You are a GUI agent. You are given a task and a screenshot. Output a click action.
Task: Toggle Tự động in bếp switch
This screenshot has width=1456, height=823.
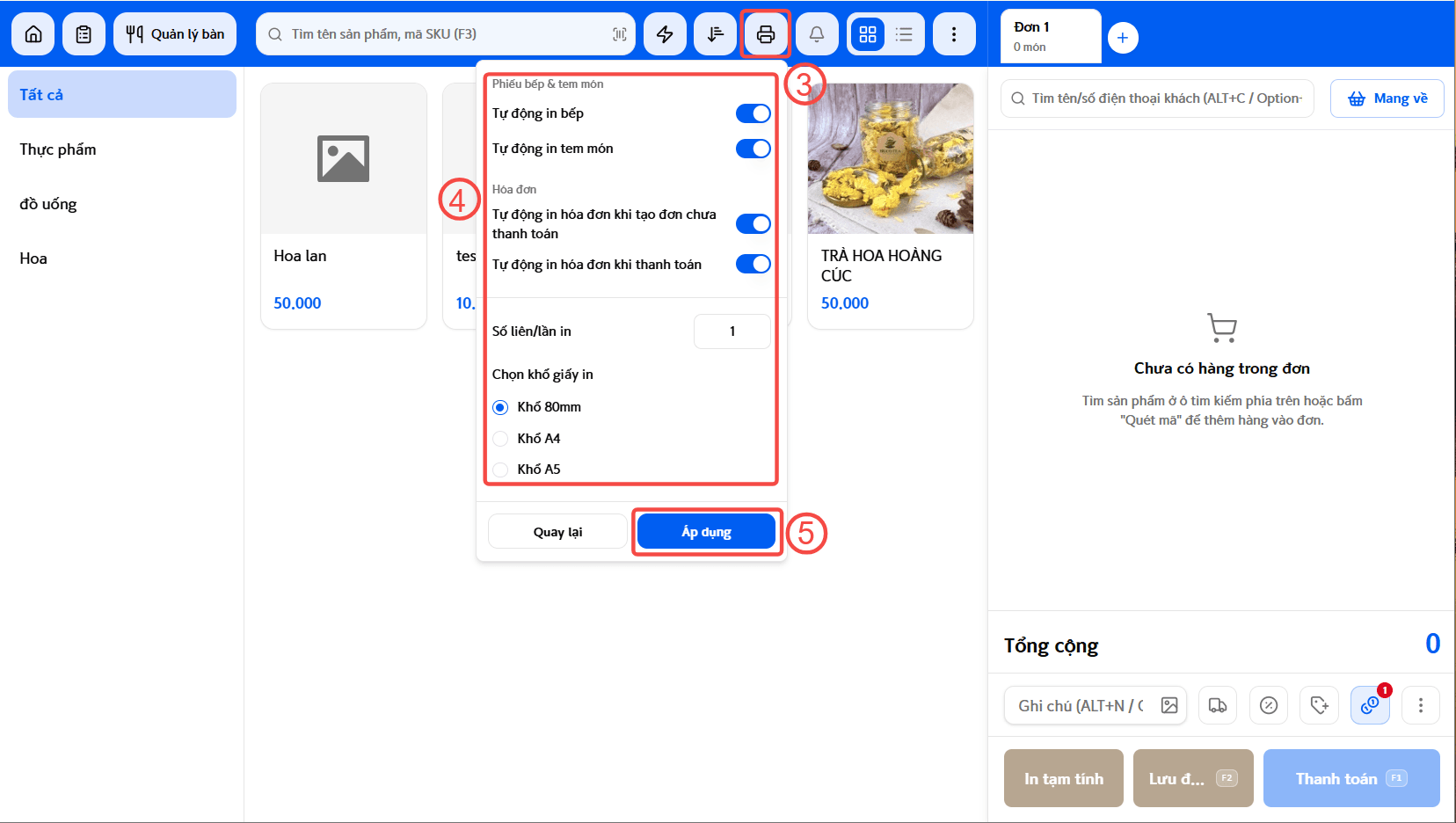pos(753,113)
